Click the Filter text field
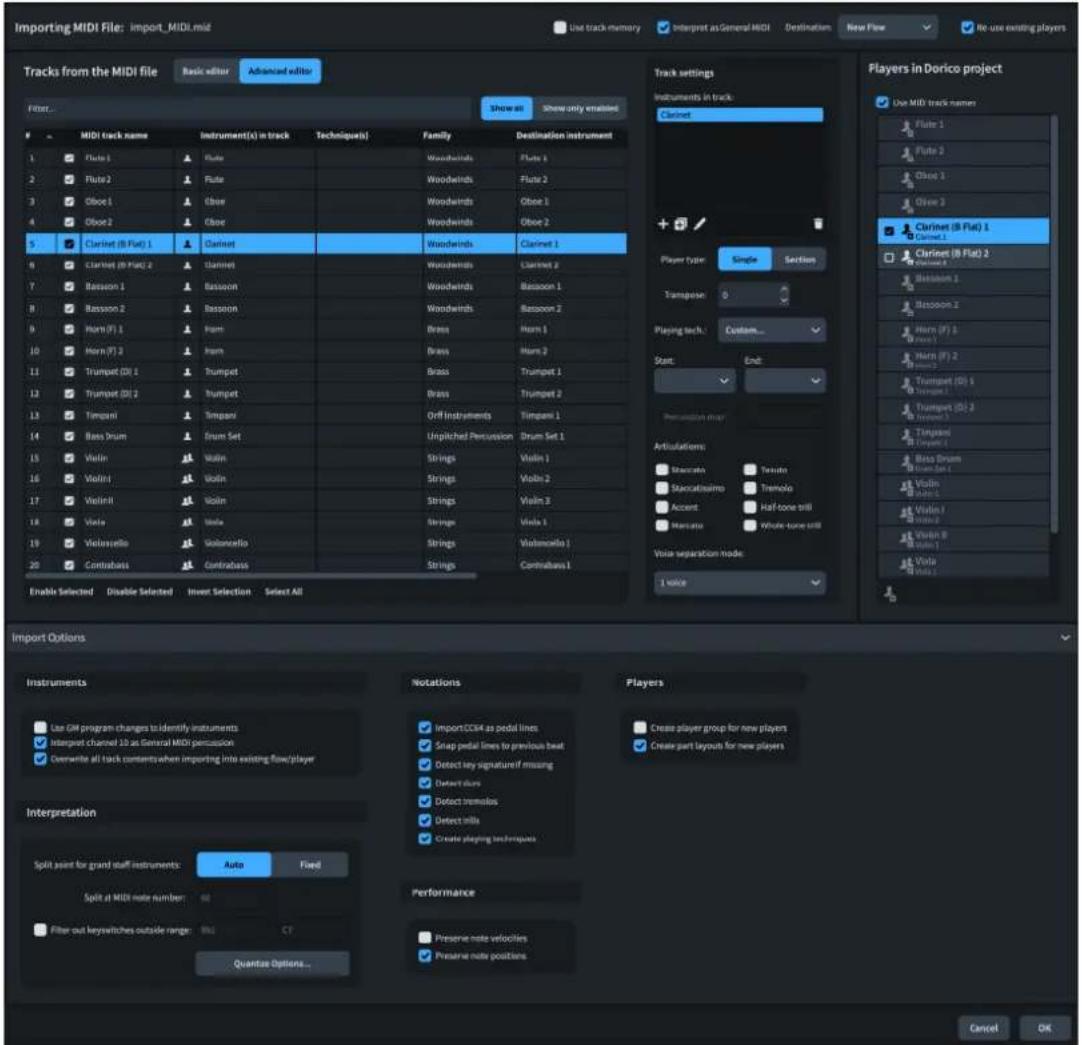The height and width of the screenshot is (1045, 1082). coord(249,108)
